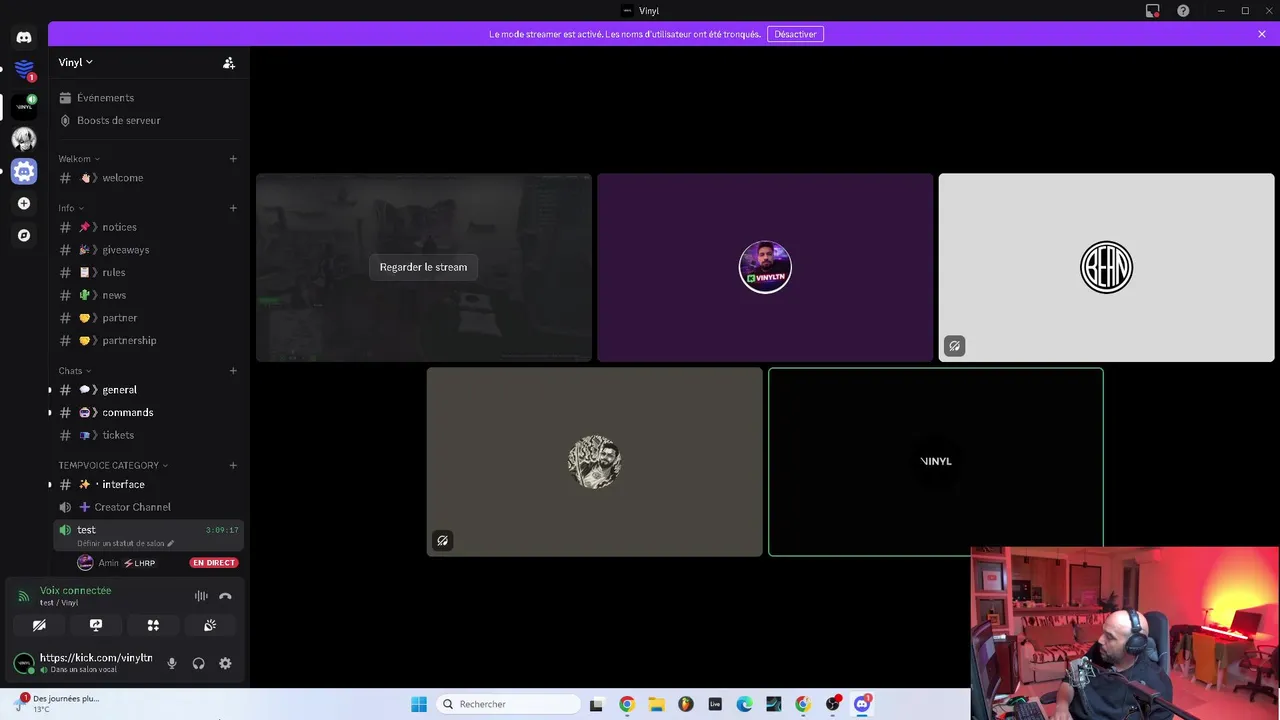Open the welcome channel

pyautogui.click(x=148, y=178)
